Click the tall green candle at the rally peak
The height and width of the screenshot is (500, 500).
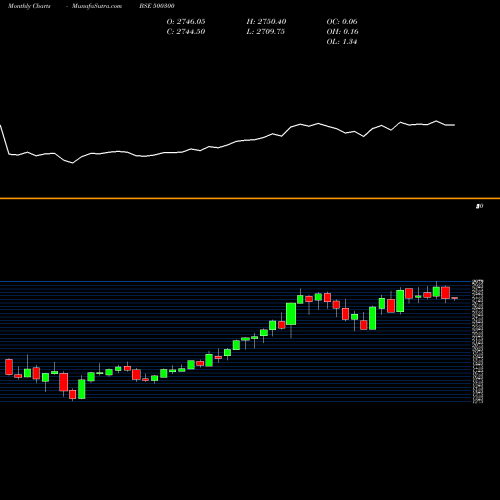[x=291, y=314]
